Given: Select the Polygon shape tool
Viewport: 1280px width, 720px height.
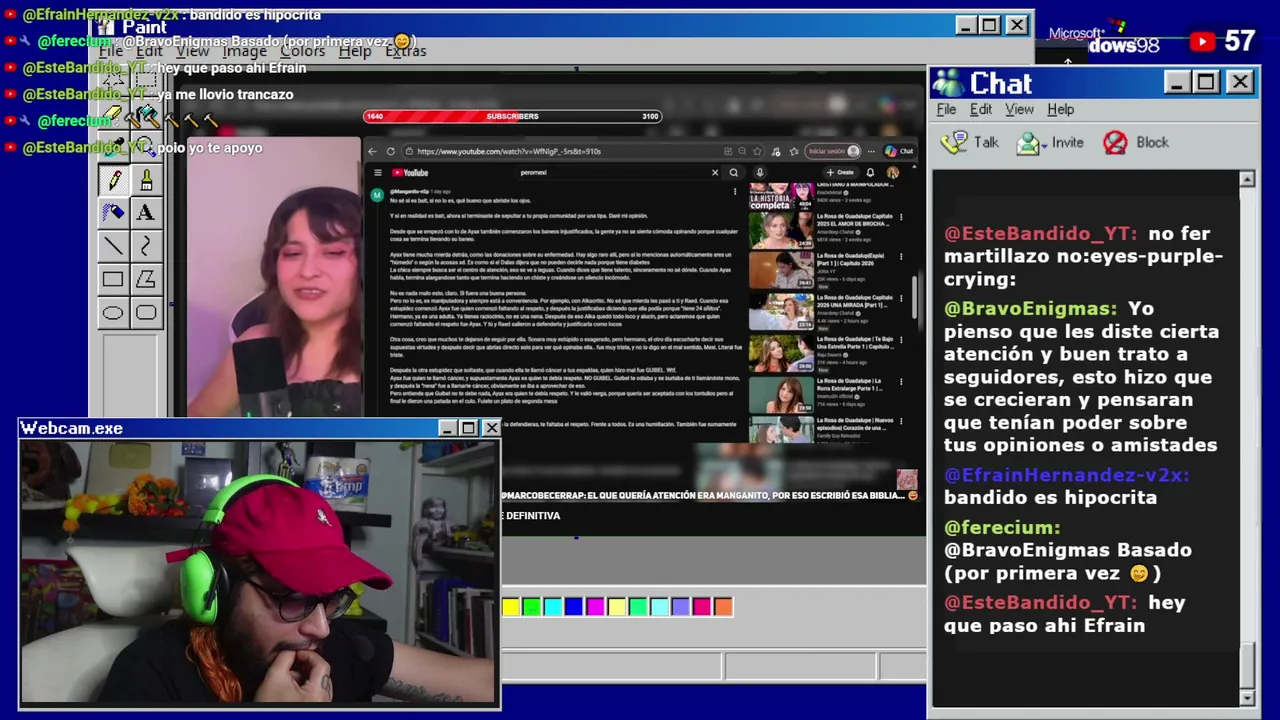Looking at the screenshot, I should click(146, 280).
